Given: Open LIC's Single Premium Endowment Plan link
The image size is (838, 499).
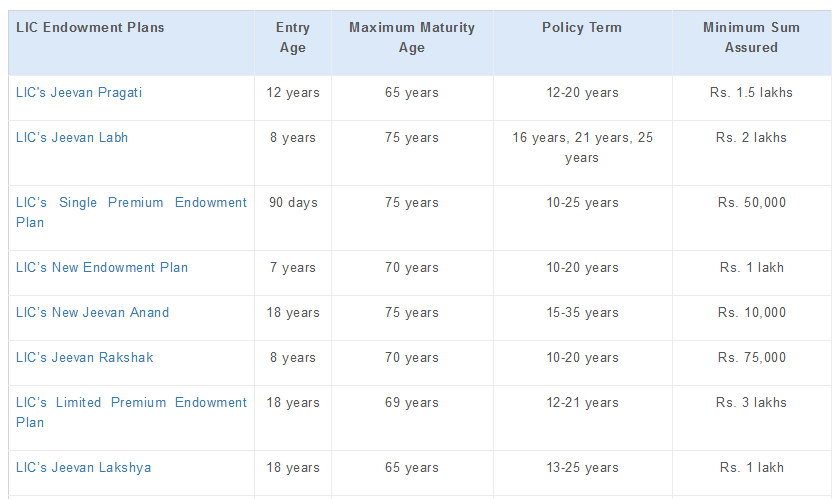Looking at the screenshot, I should click(131, 213).
